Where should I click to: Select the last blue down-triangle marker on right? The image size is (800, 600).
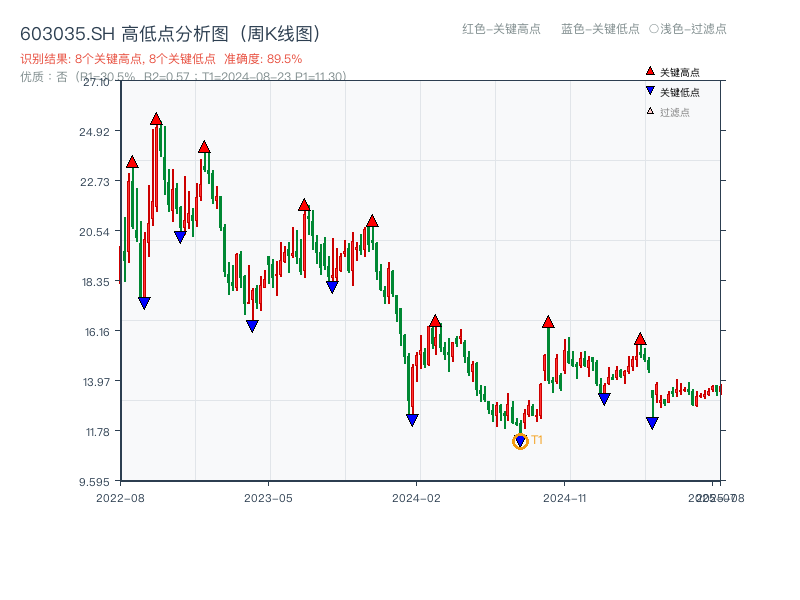[x=654, y=422]
